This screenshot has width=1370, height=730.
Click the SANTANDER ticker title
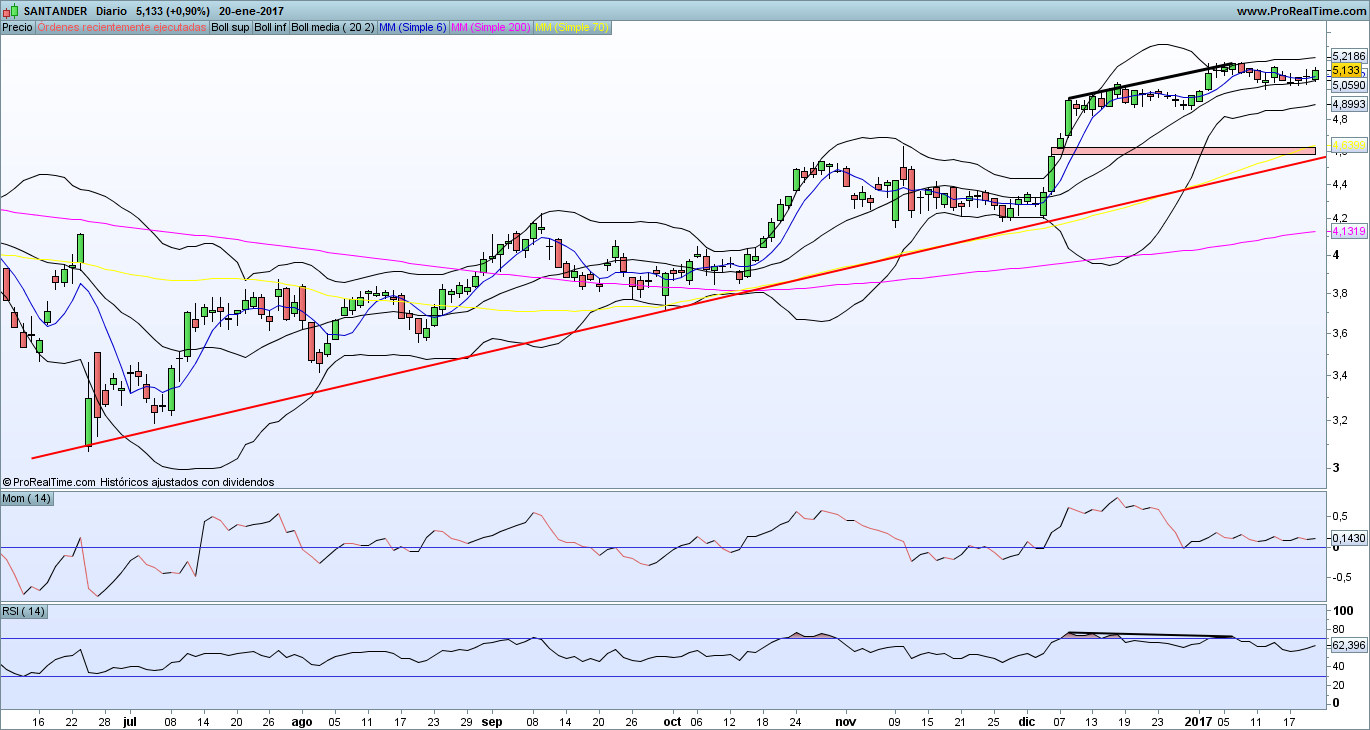point(55,11)
